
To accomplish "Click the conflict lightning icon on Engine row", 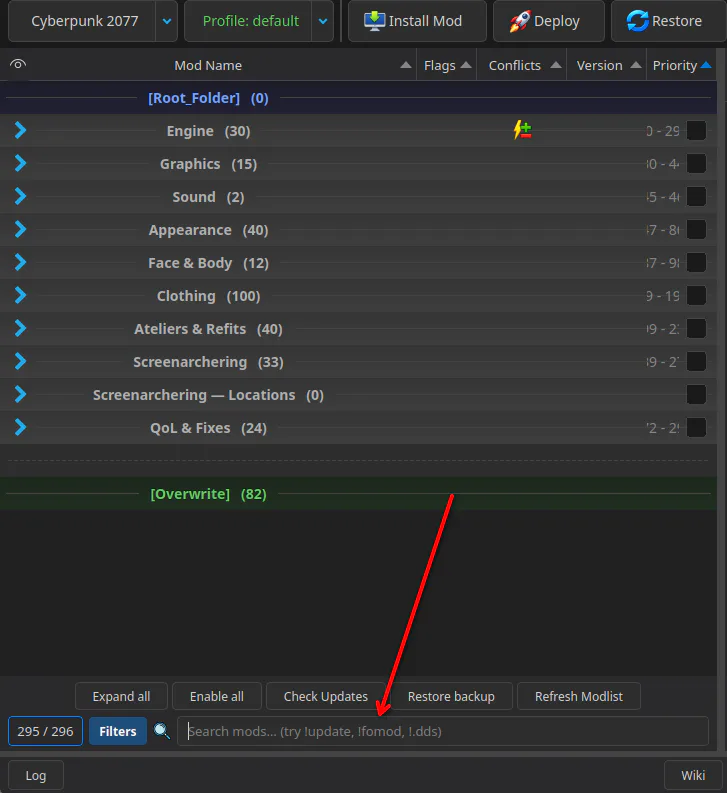I will click(522, 130).
